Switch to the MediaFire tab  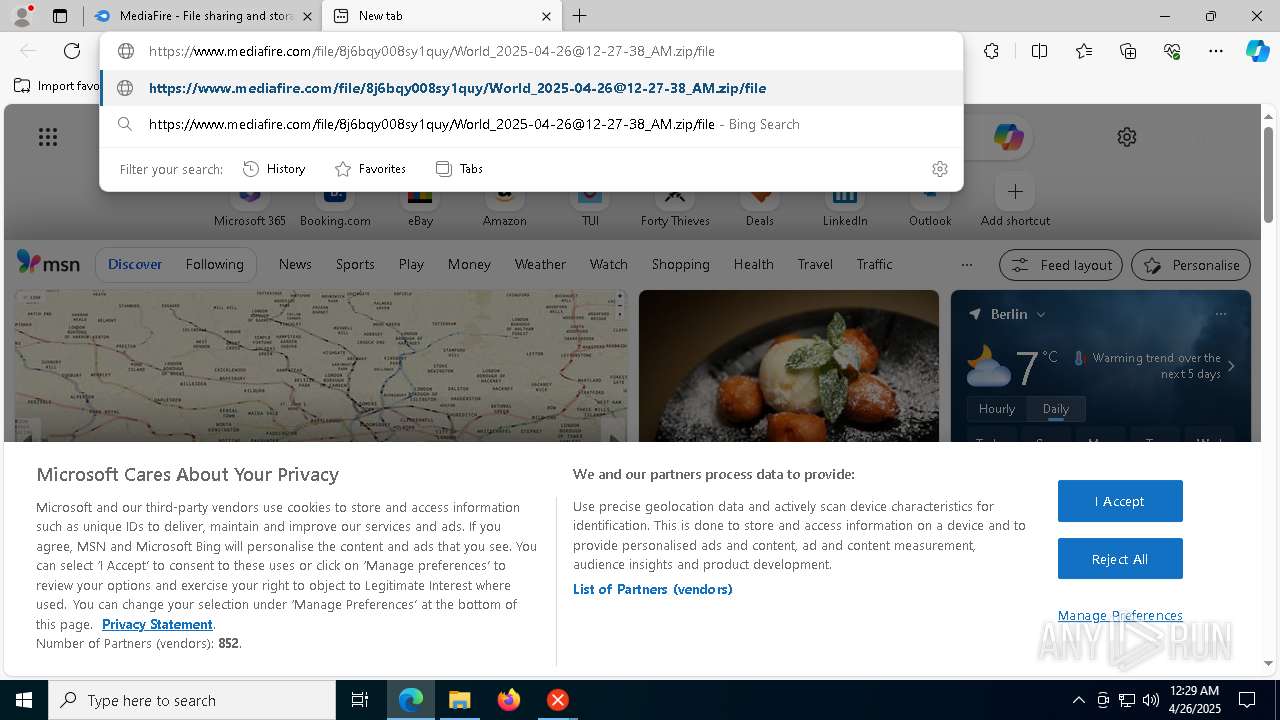(x=203, y=16)
